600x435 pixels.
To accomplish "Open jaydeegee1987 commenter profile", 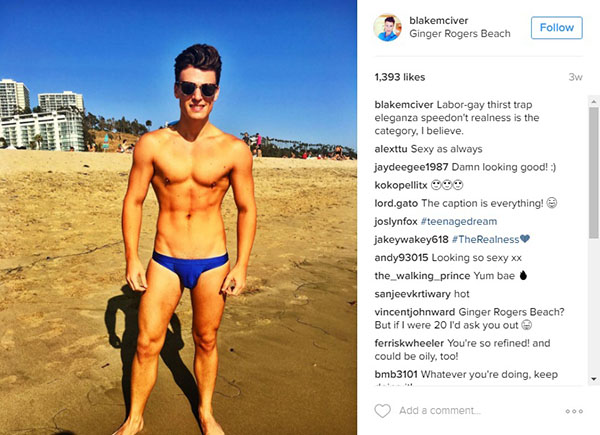I will [x=411, y=167].
